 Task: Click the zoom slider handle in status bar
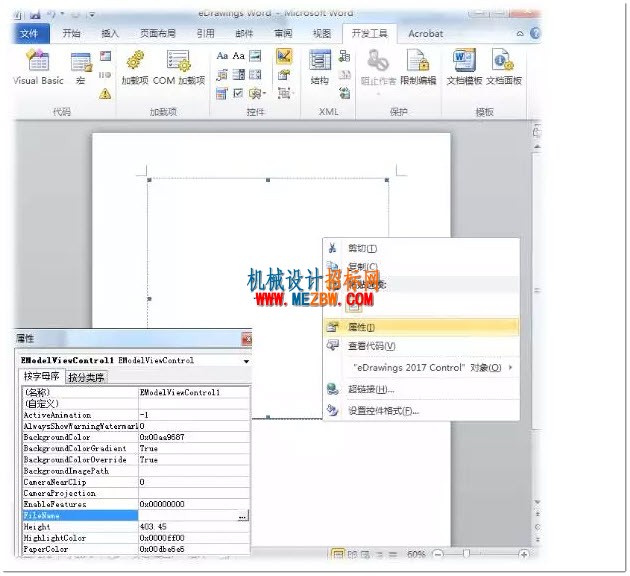point(466,554)
